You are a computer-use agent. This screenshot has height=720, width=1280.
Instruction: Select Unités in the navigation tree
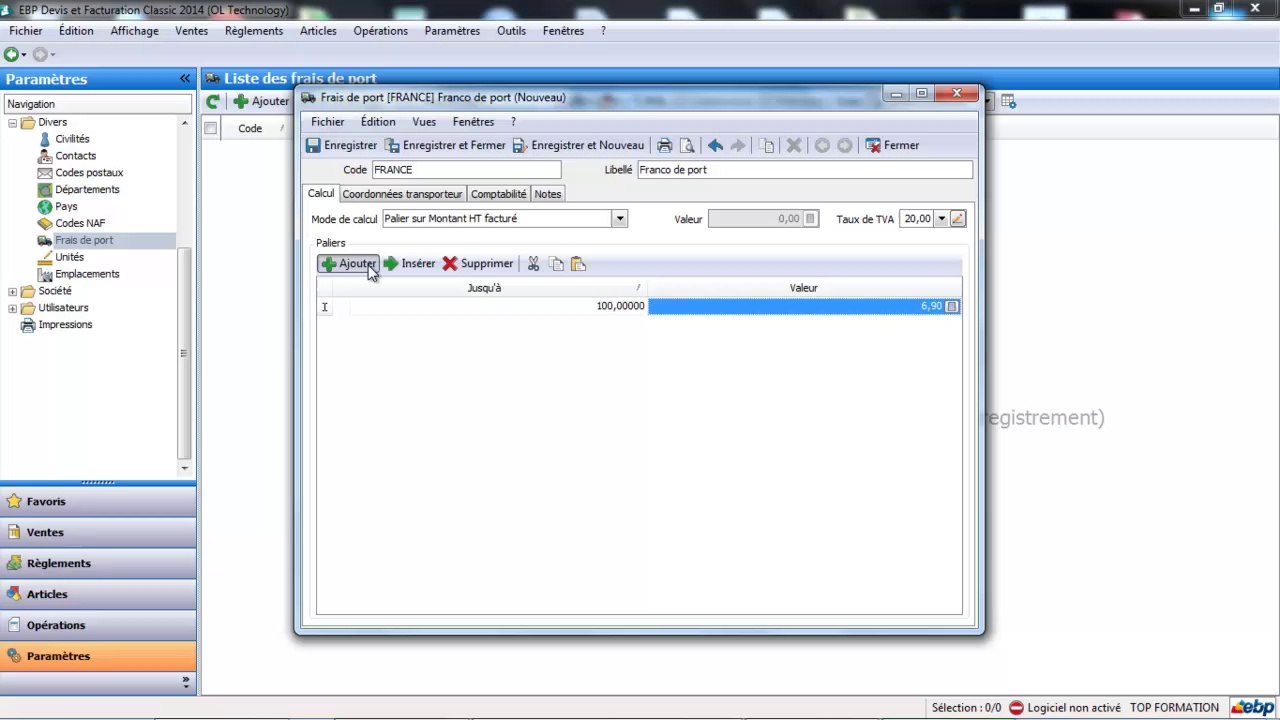[70, 257]
